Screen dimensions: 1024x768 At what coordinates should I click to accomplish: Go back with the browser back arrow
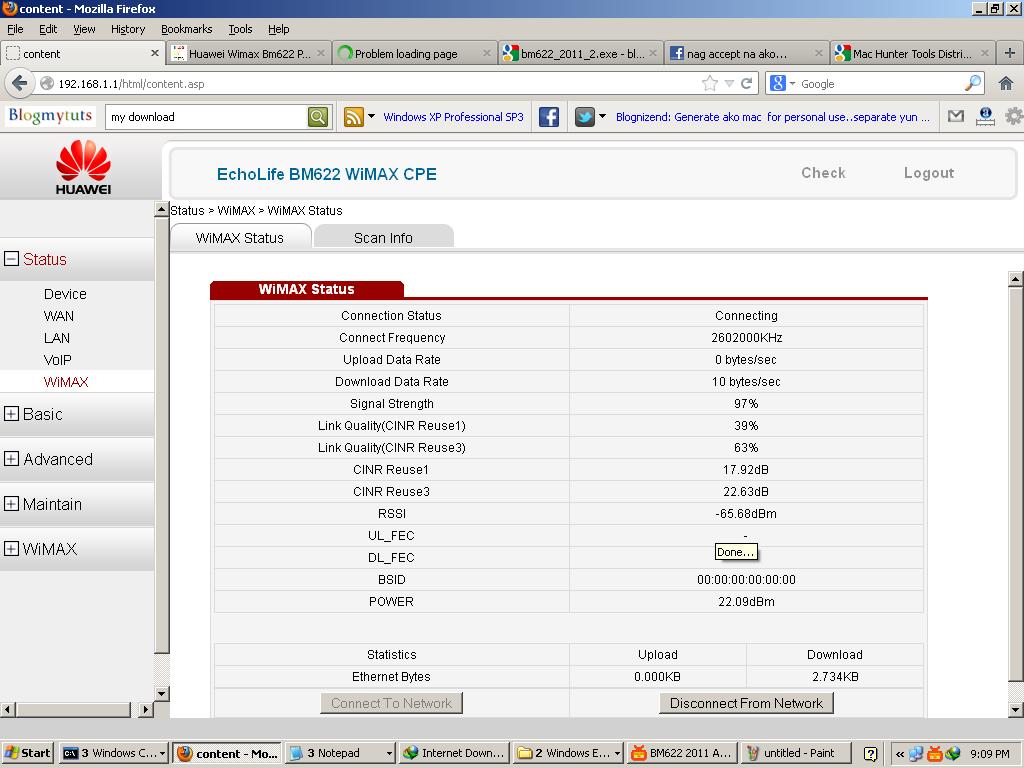pos(20,84)
